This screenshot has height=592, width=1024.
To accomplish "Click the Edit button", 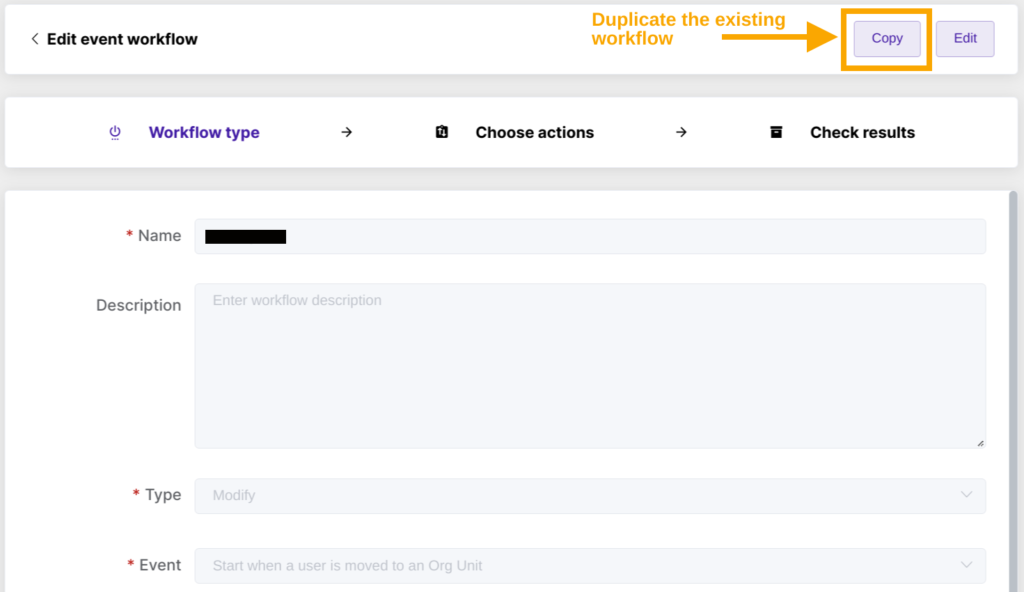I will [x=965, y=39].
